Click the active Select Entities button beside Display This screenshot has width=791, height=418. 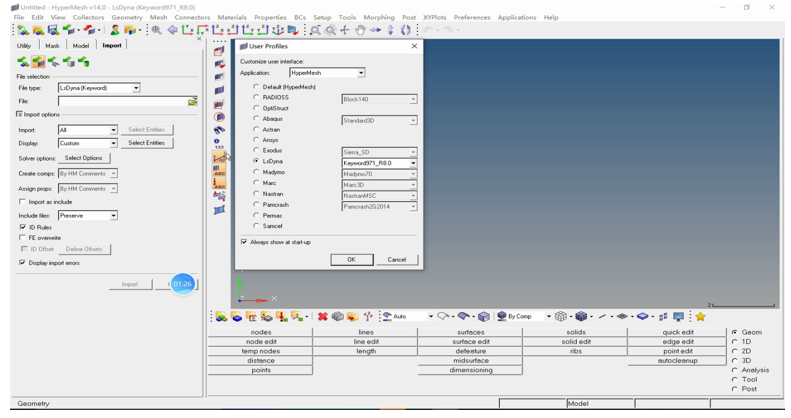click(x=146, y=143)
